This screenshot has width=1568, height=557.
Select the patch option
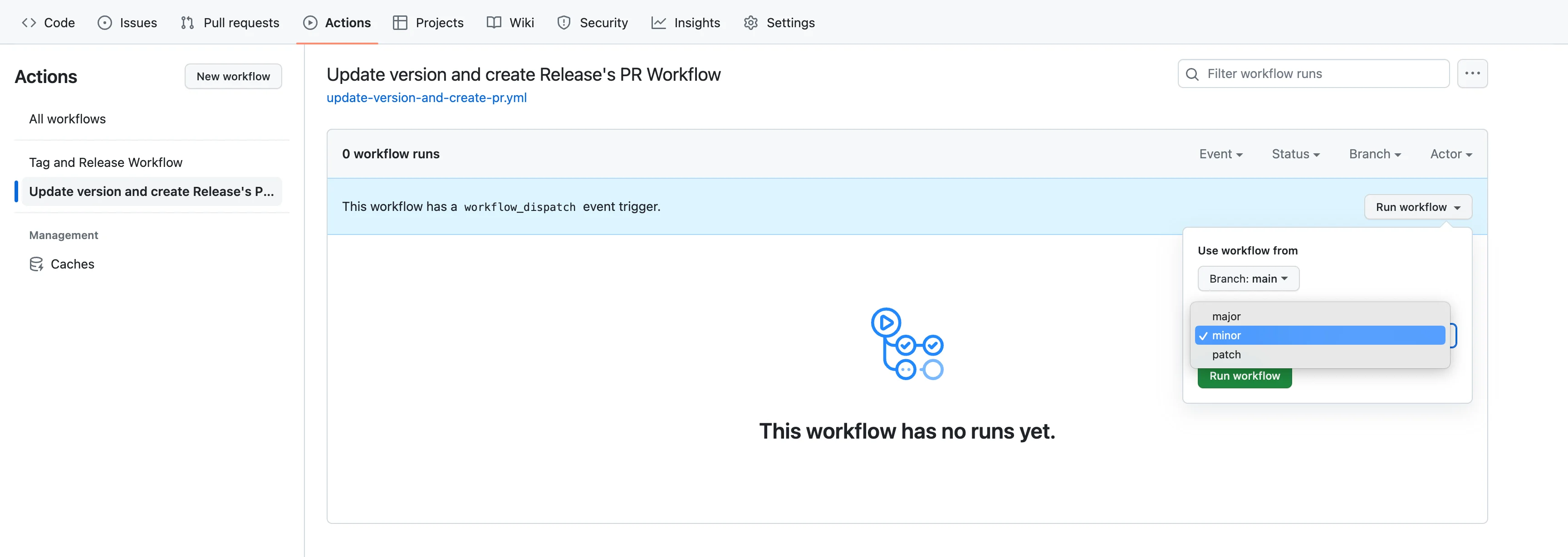(1226, 354)
